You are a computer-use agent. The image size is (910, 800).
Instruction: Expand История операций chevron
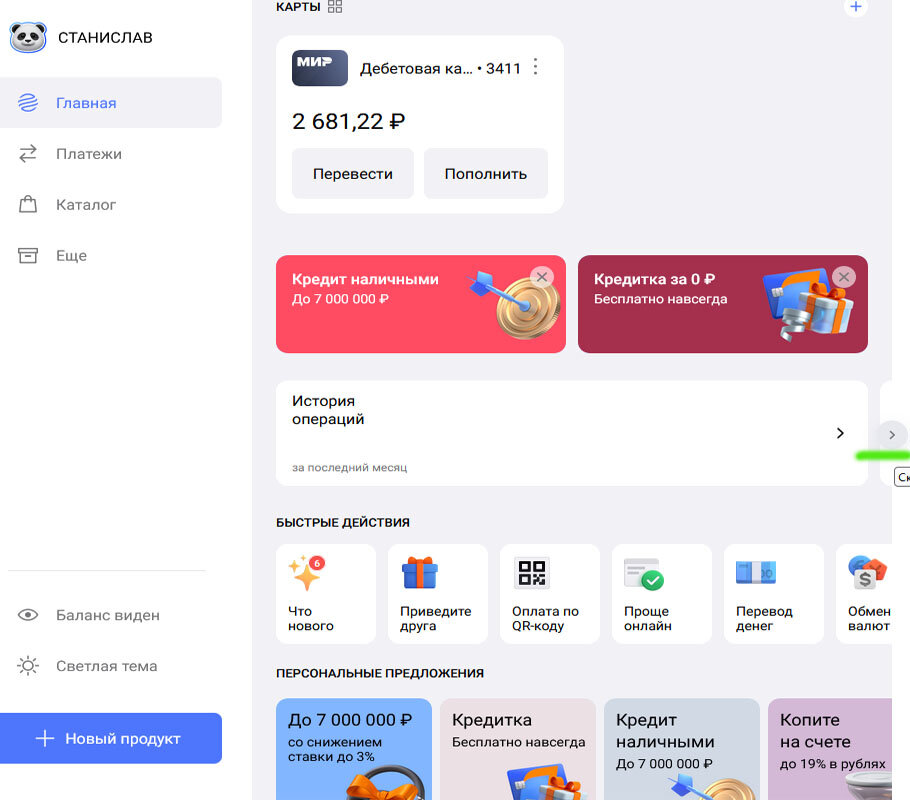[x=840, y=433]
